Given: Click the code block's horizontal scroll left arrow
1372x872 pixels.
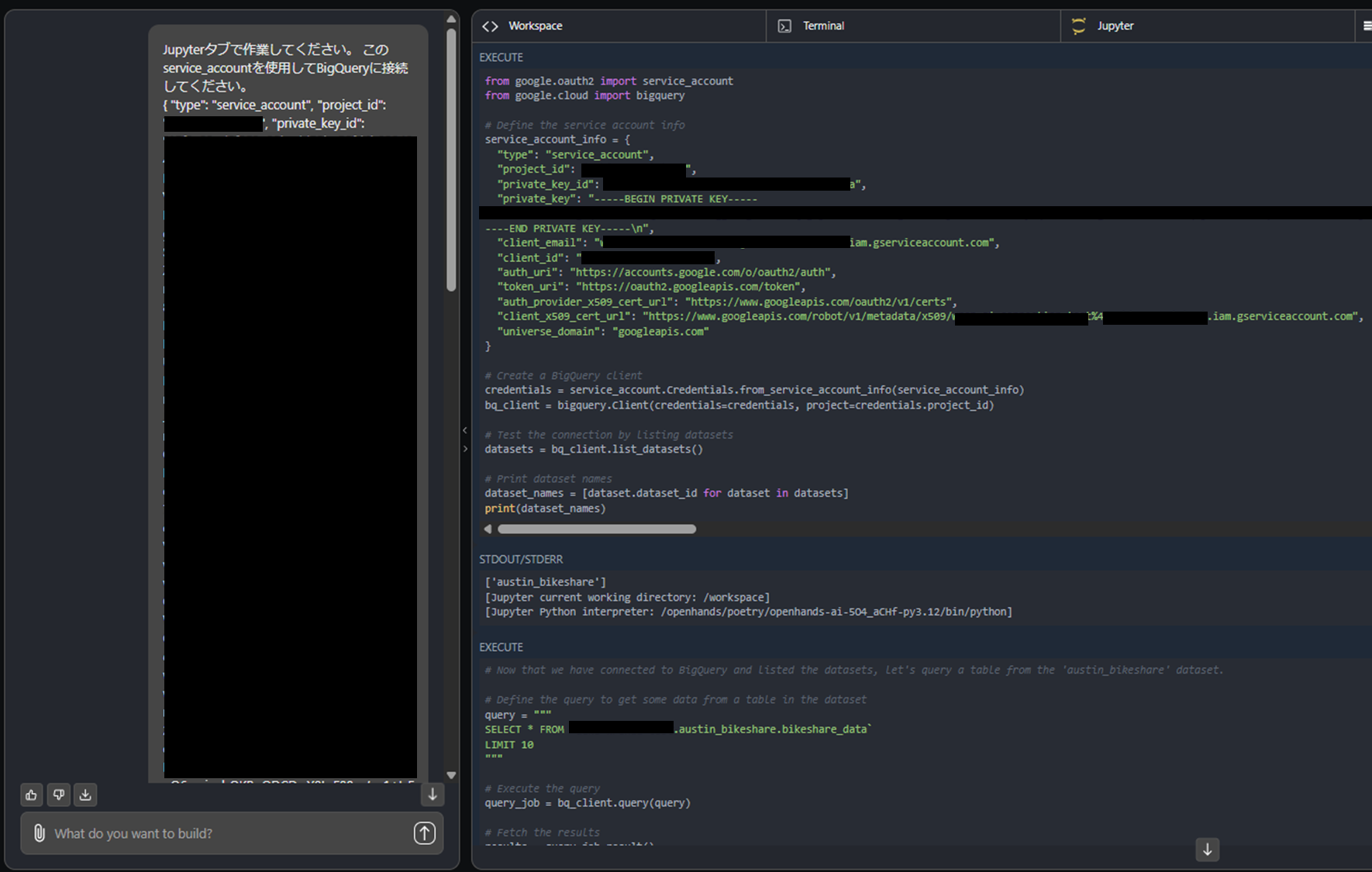Looking at the screenshot, I should click(x=488, y=529).
